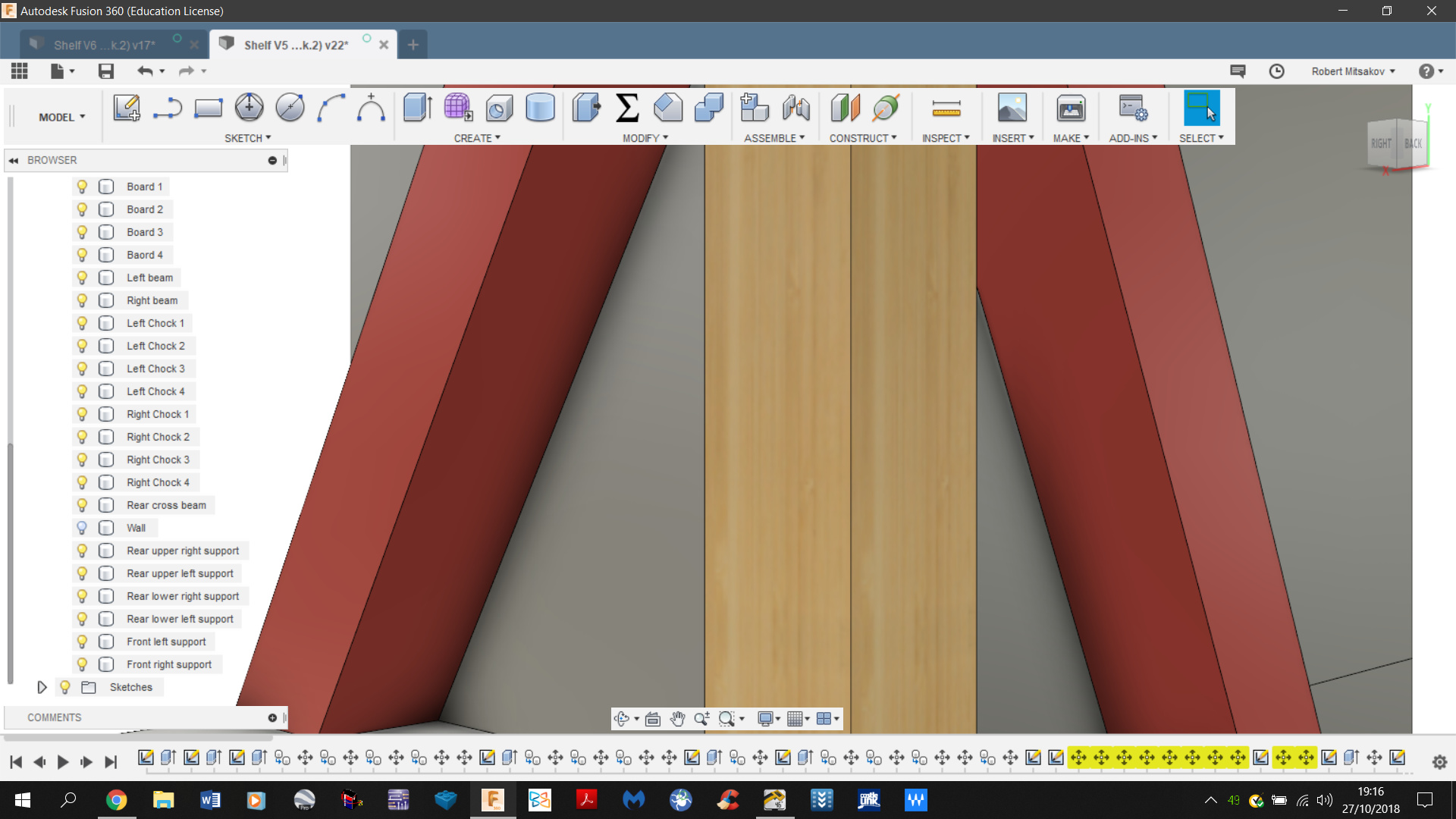Open Google Chrome from the taskbar
This screenshot has width=1456, height=819.
(x=116, y=800)
